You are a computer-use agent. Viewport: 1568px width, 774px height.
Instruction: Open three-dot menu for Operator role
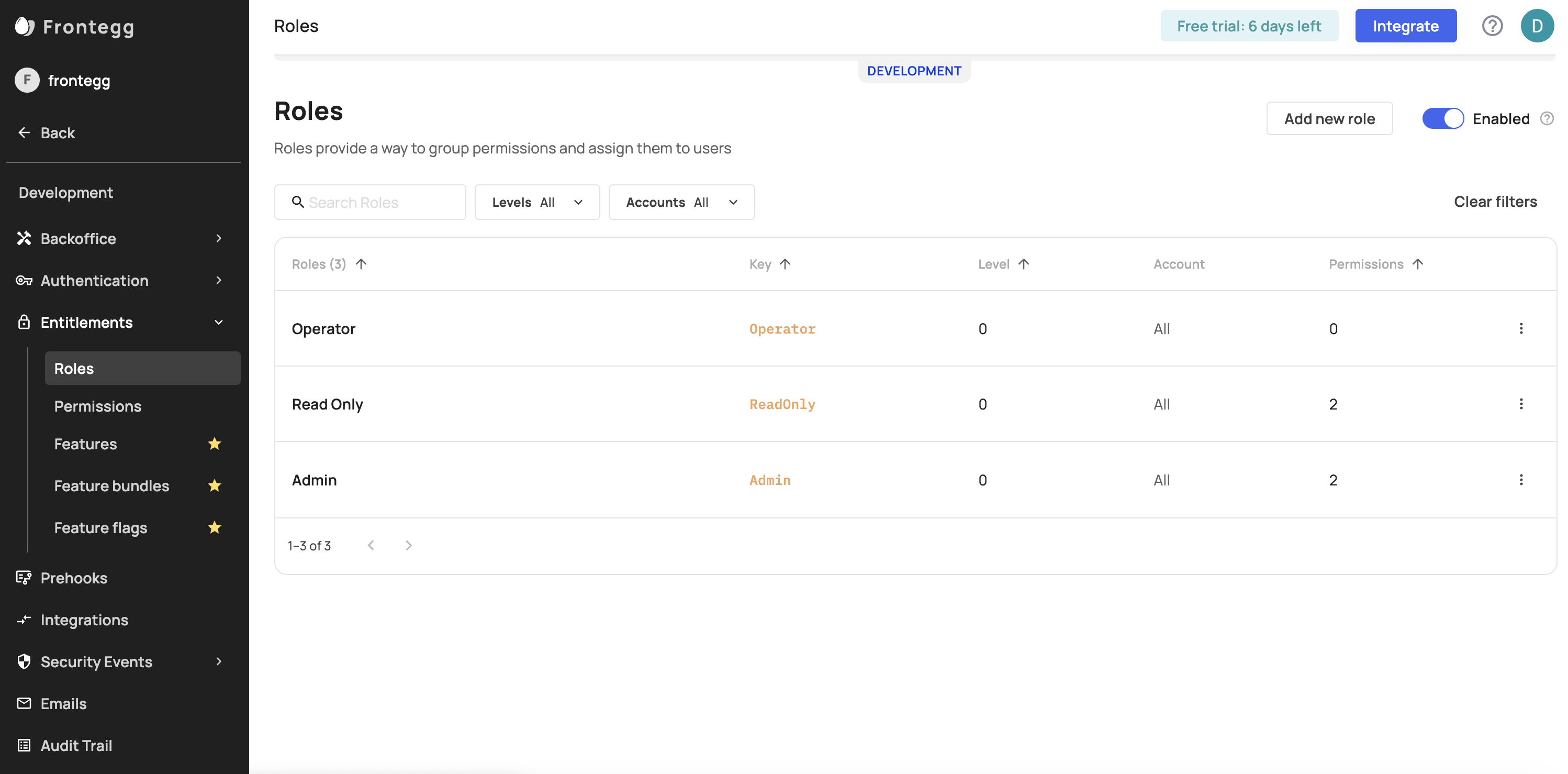click(x=1520, y=329)
